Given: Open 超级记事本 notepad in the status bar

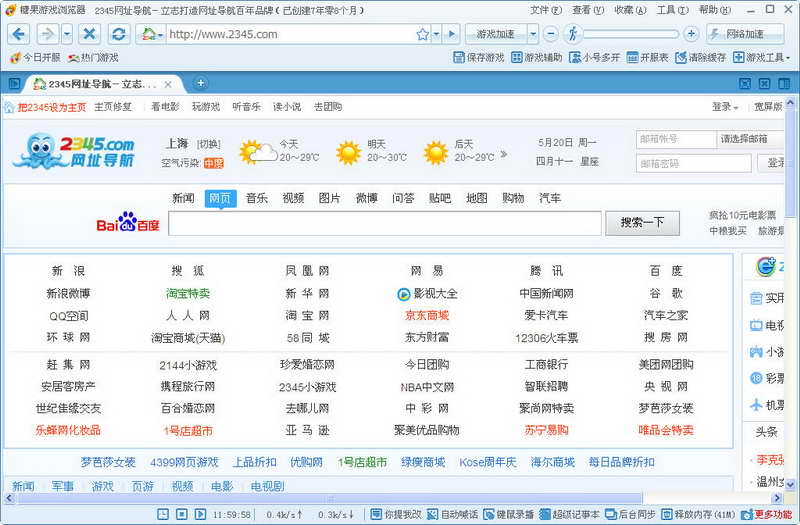Looking at the screenshot, I should click(569, 514).
